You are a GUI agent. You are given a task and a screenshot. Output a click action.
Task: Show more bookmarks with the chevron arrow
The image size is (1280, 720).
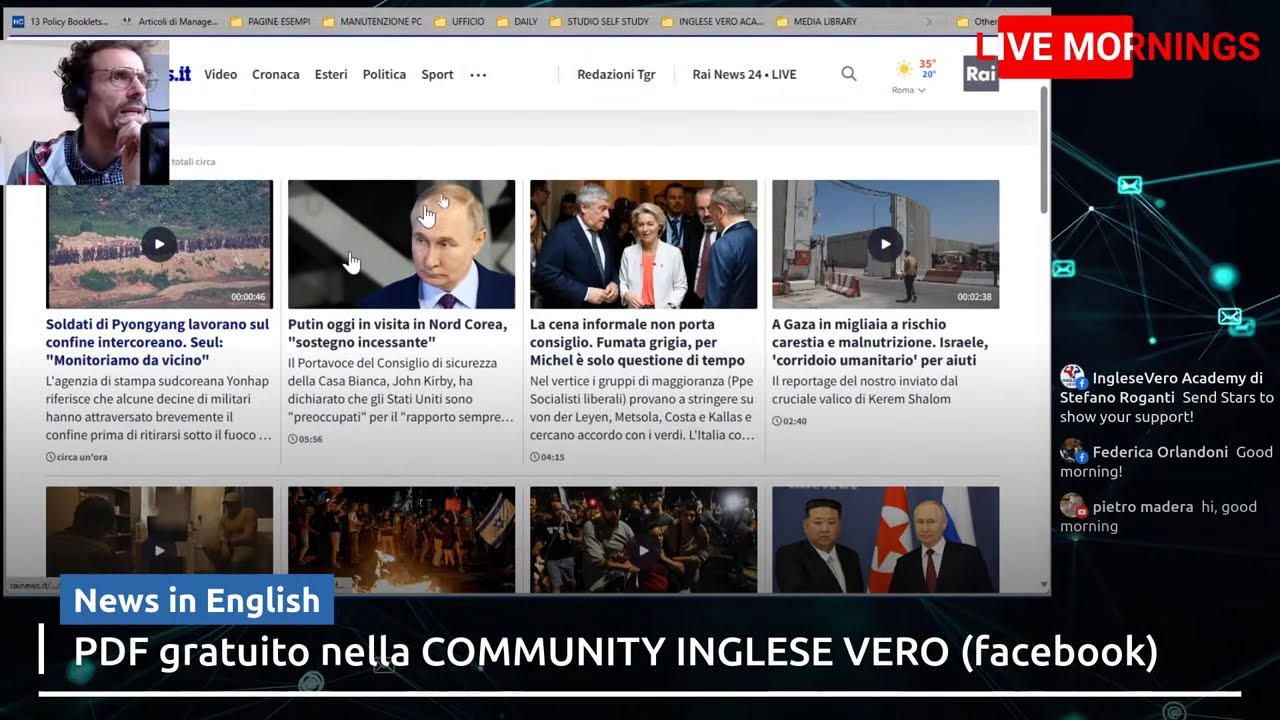[x=928, y=21]
